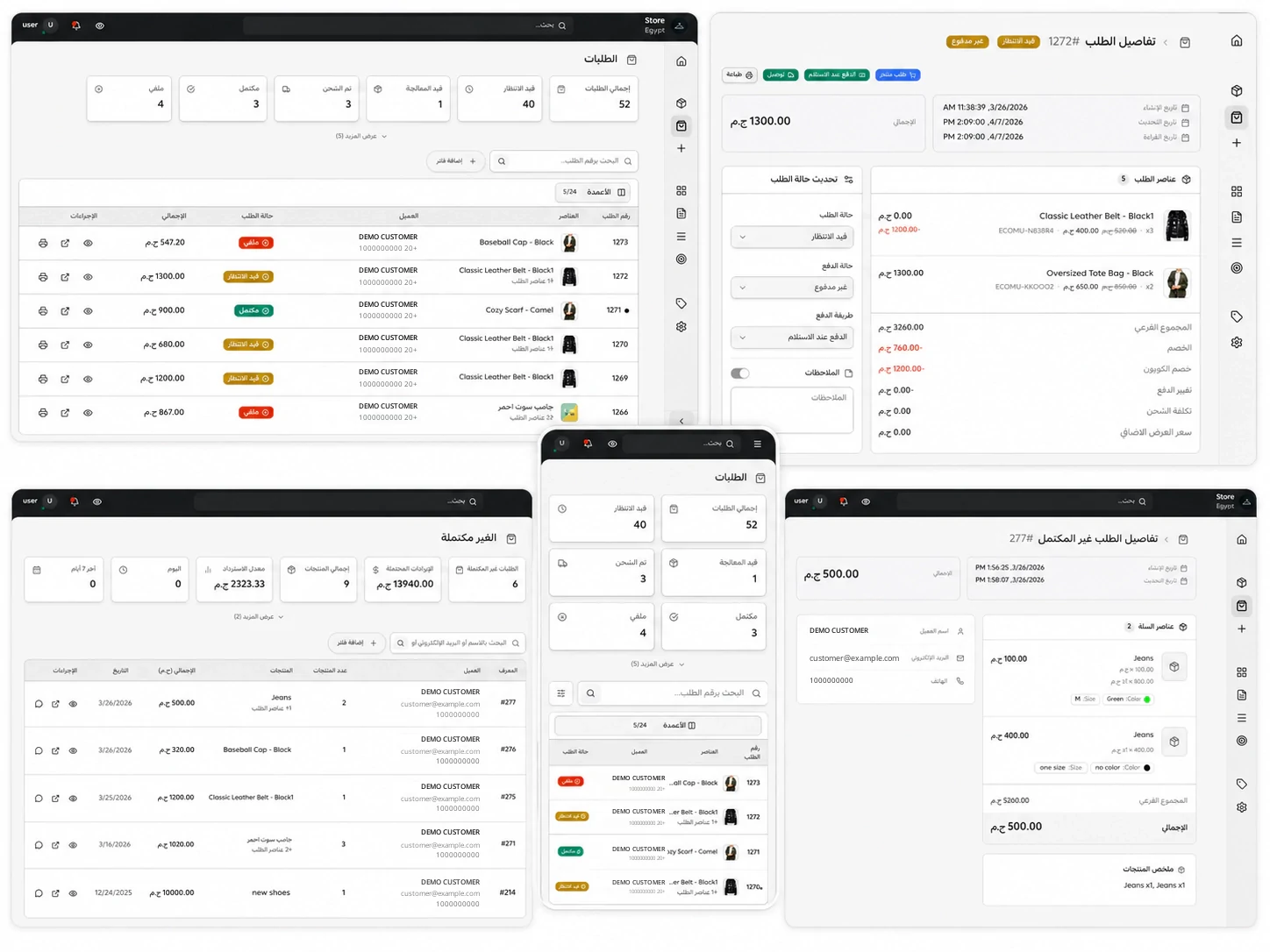Print order 1273 in the orders list
Image resolution: width=1270 pixels, height=952 pixels.
coord(43,243)
